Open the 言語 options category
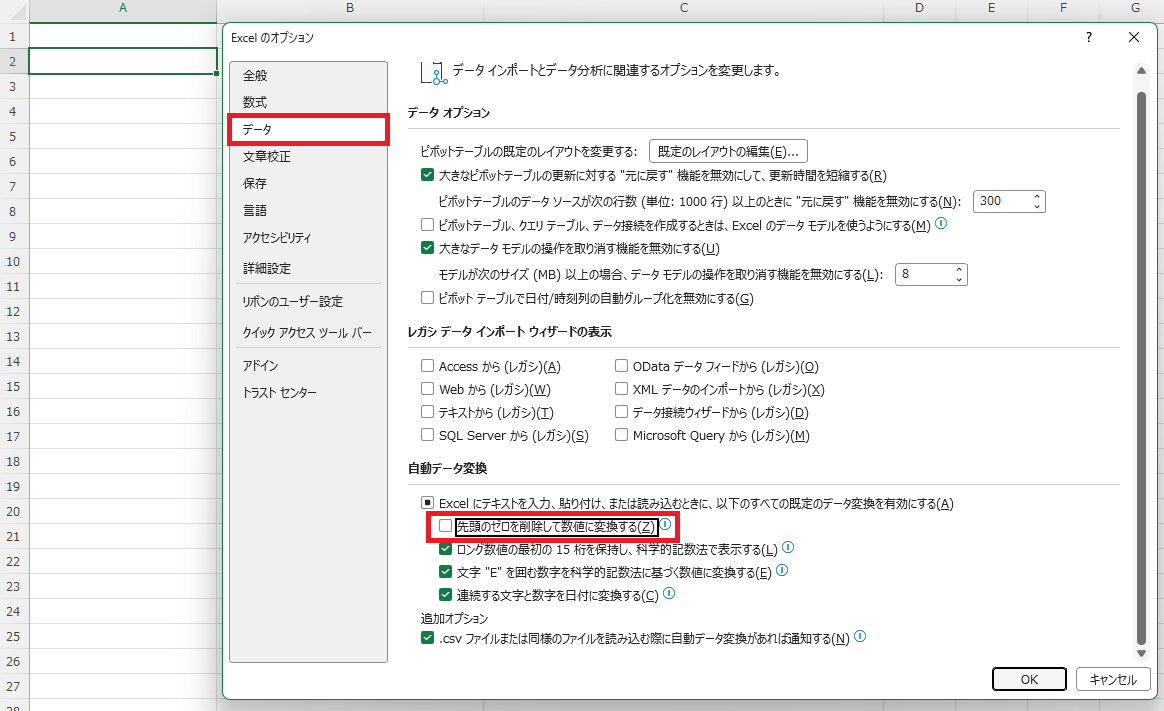This screenshot has width=1164, height=711. tap(309, 211)
